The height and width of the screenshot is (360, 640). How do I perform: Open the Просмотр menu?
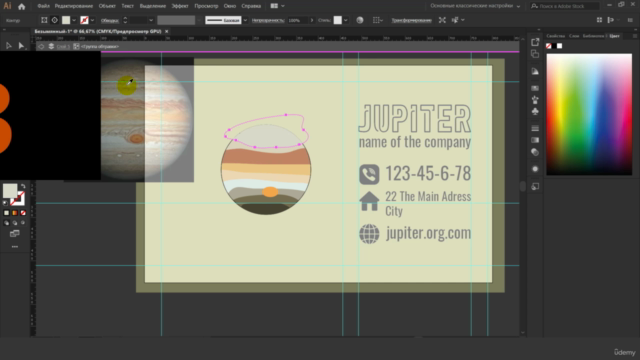pyautogui.click(x=206, y=6)
